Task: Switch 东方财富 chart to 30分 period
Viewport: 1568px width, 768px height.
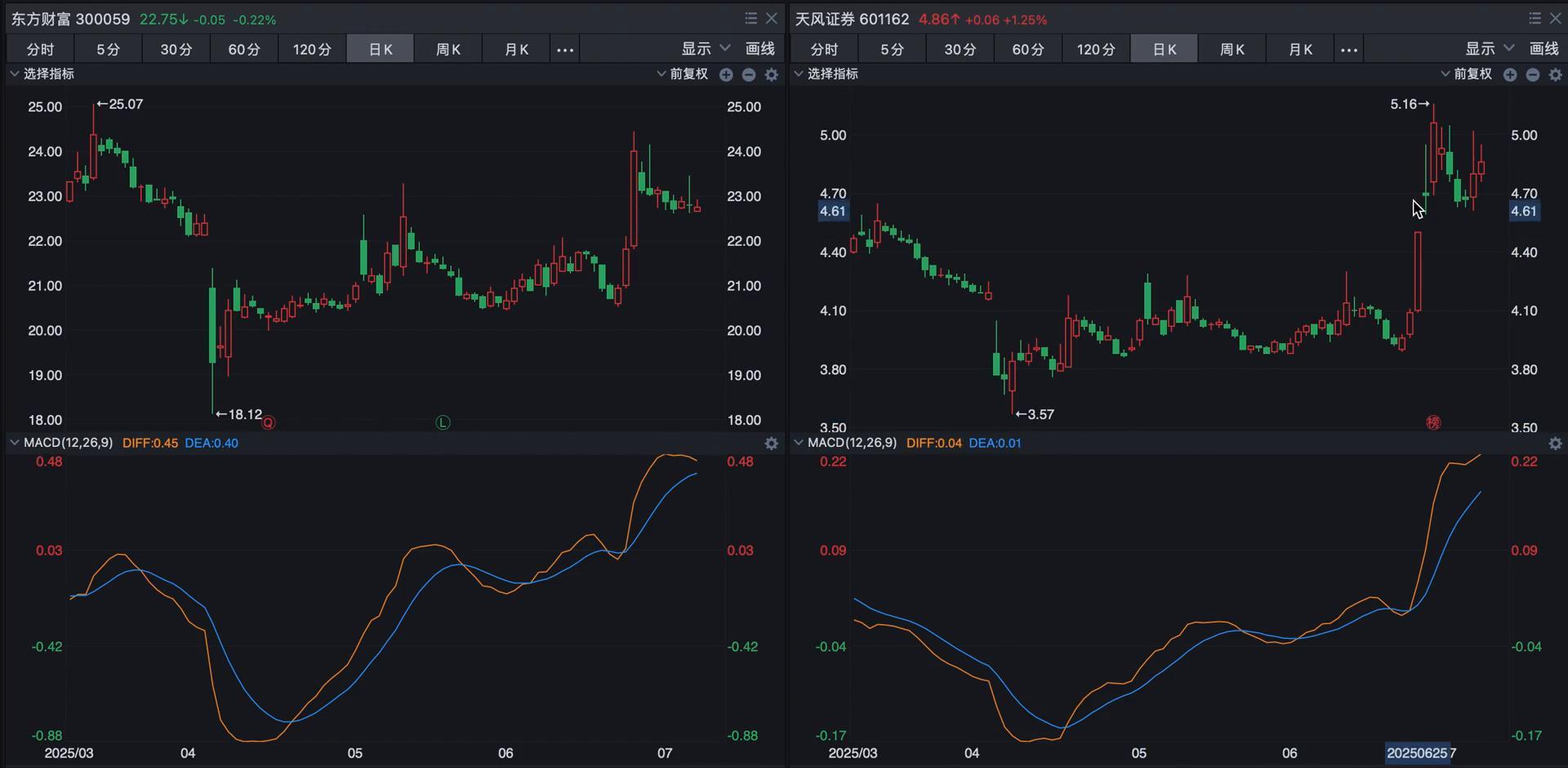Action: point(176,49)
